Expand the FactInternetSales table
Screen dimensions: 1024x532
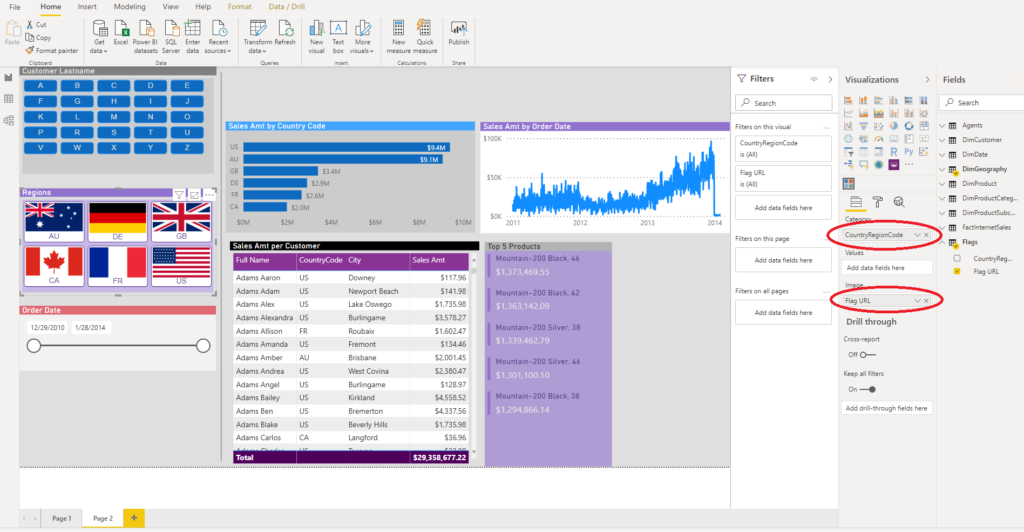(x=942, y=227)
